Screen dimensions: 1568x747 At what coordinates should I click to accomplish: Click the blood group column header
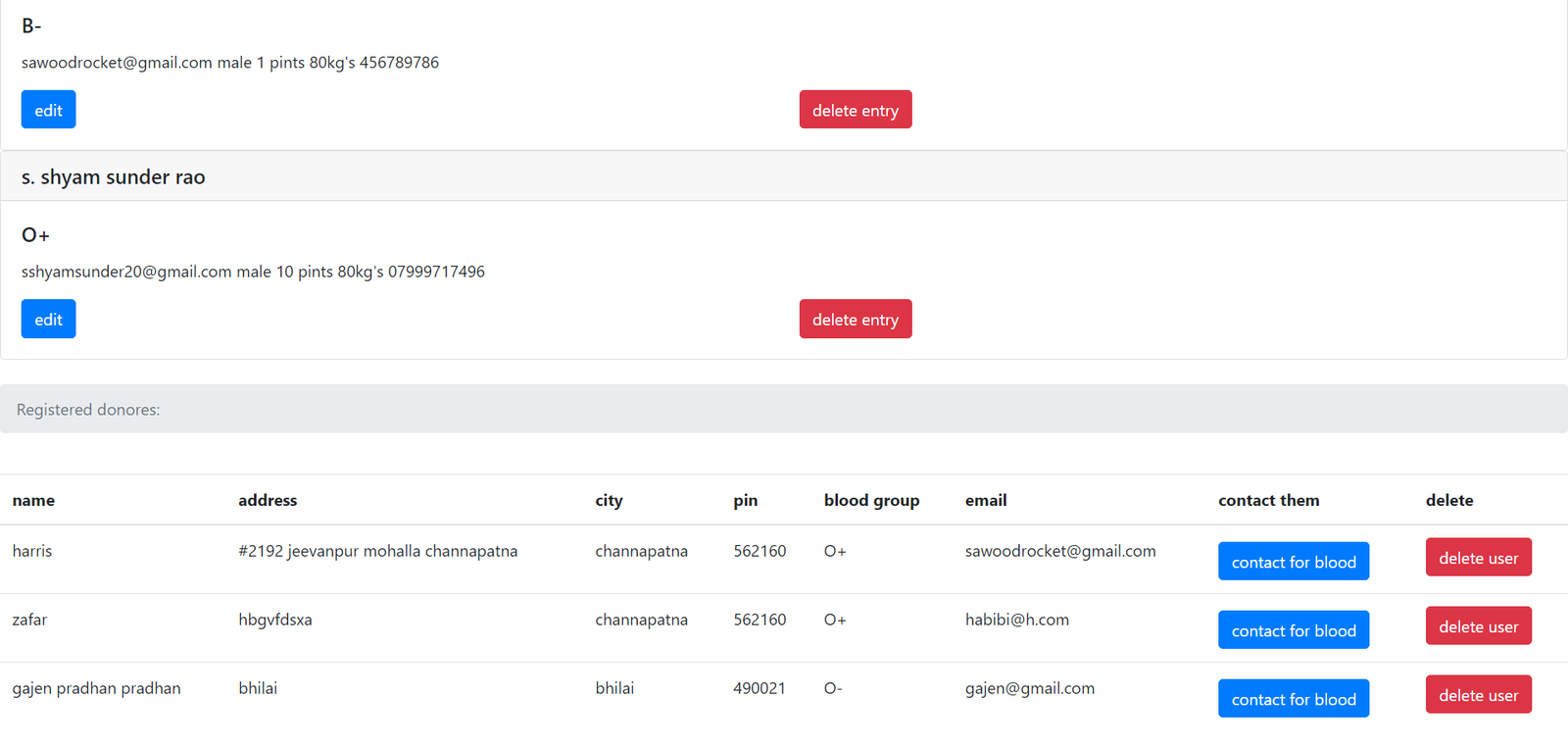point(871,500)
